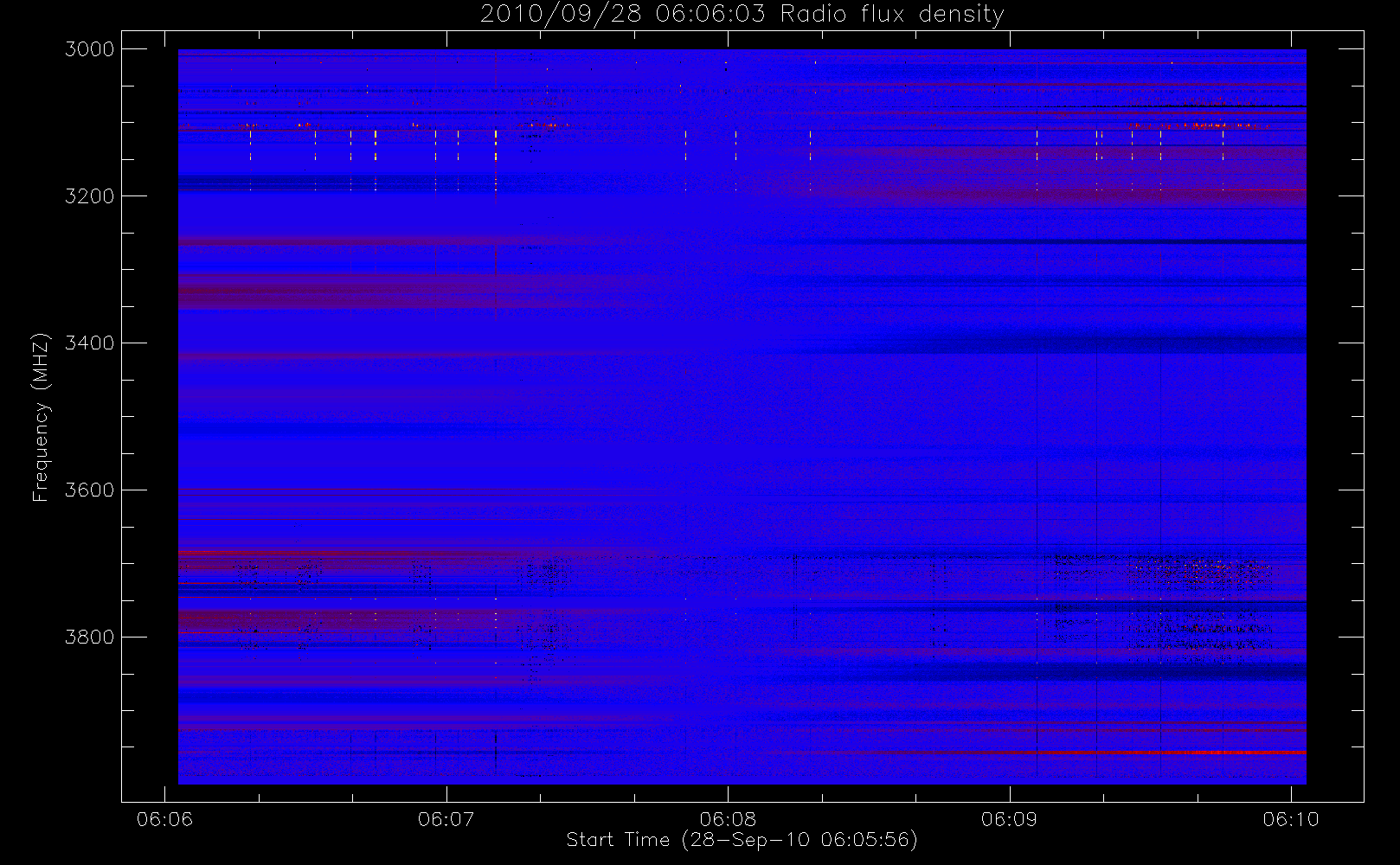Click the 3400 frequency tick label
Screen dimensions: 1400x865
pyautogui.click(x=89, y=343)
